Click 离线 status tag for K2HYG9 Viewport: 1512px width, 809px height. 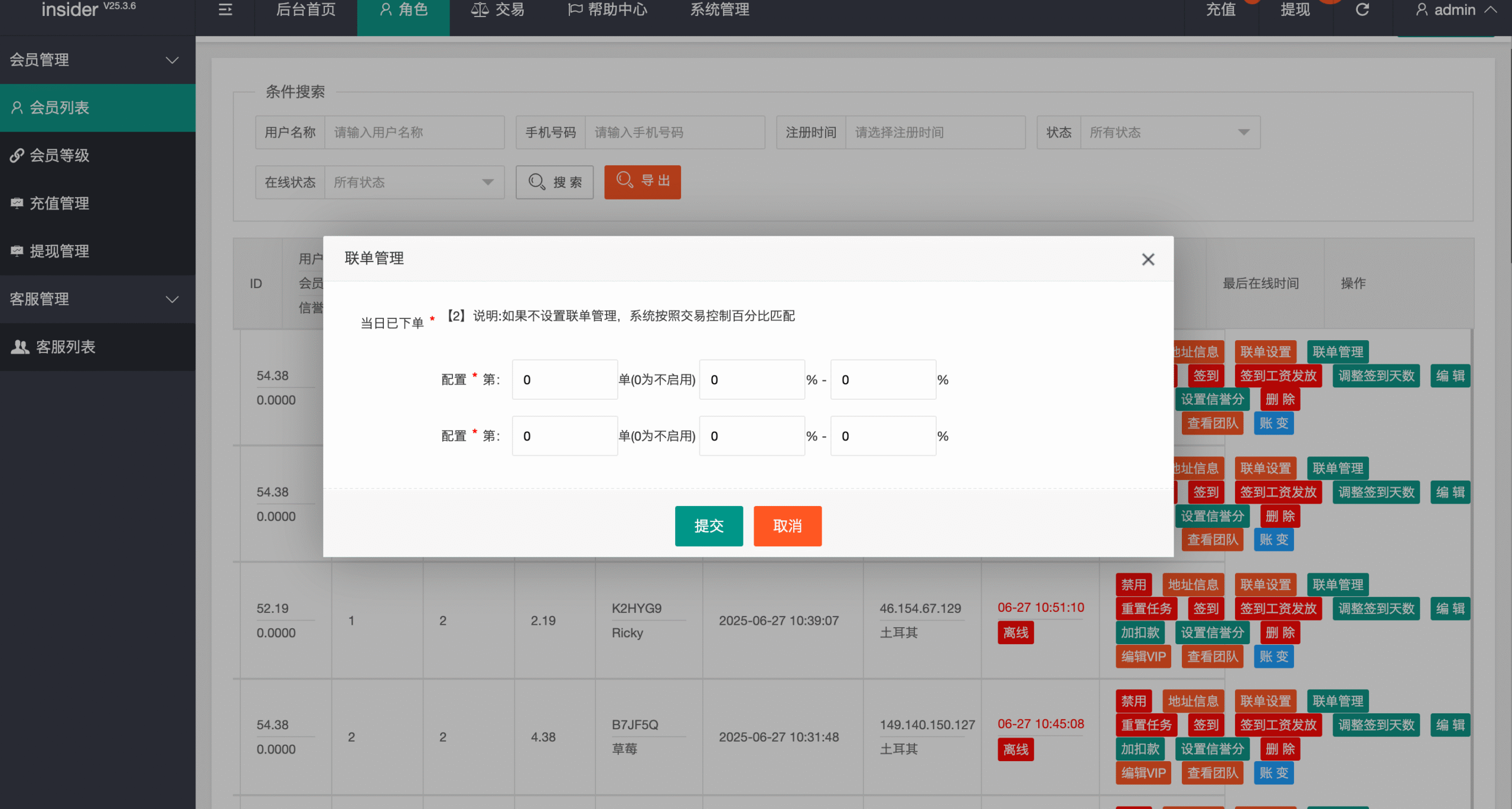pyautogui.click(x=1015, y=632)
